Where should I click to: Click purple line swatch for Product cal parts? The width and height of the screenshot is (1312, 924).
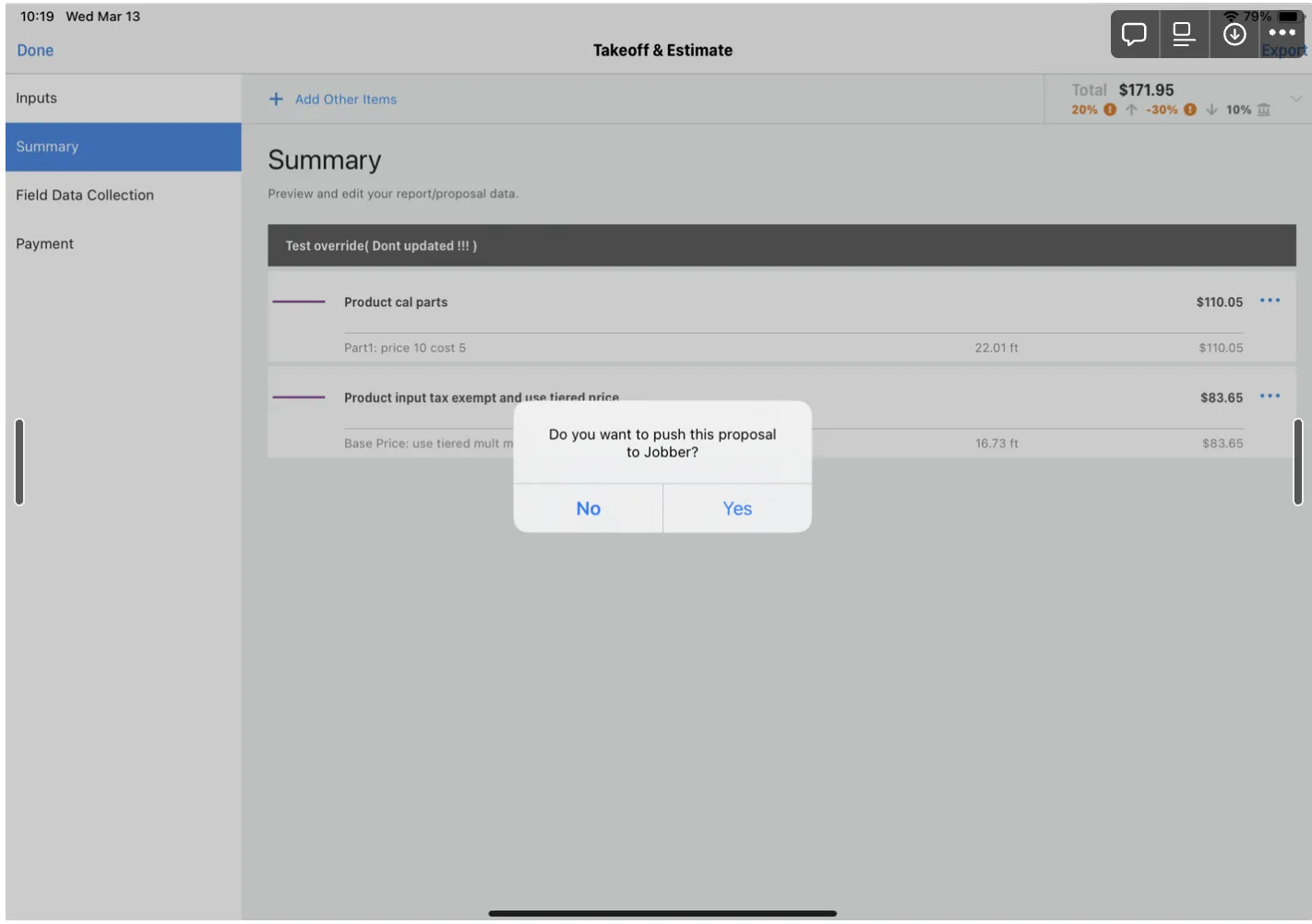pos(299,302)
